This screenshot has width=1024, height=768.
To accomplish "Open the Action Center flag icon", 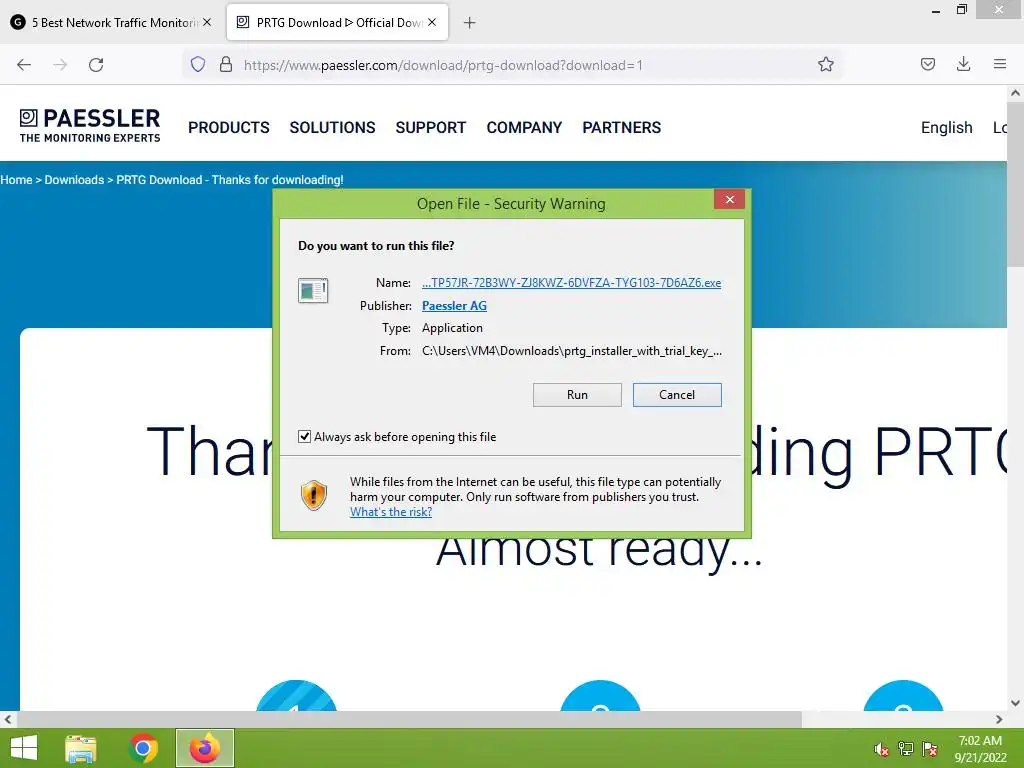I will pos(930,749).
